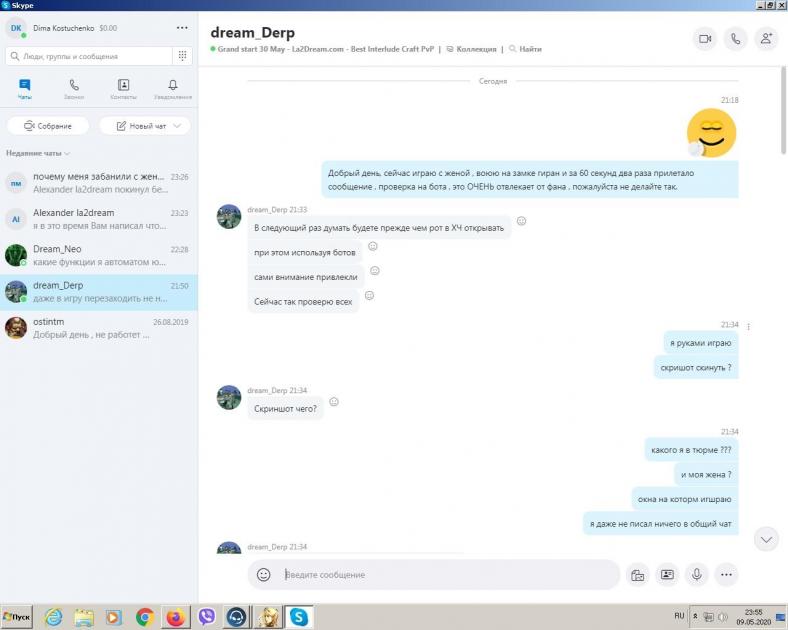Collapse the Недавние чаты list
The height and width of the screenshot is (630, 788).
[x=67, y=153]
